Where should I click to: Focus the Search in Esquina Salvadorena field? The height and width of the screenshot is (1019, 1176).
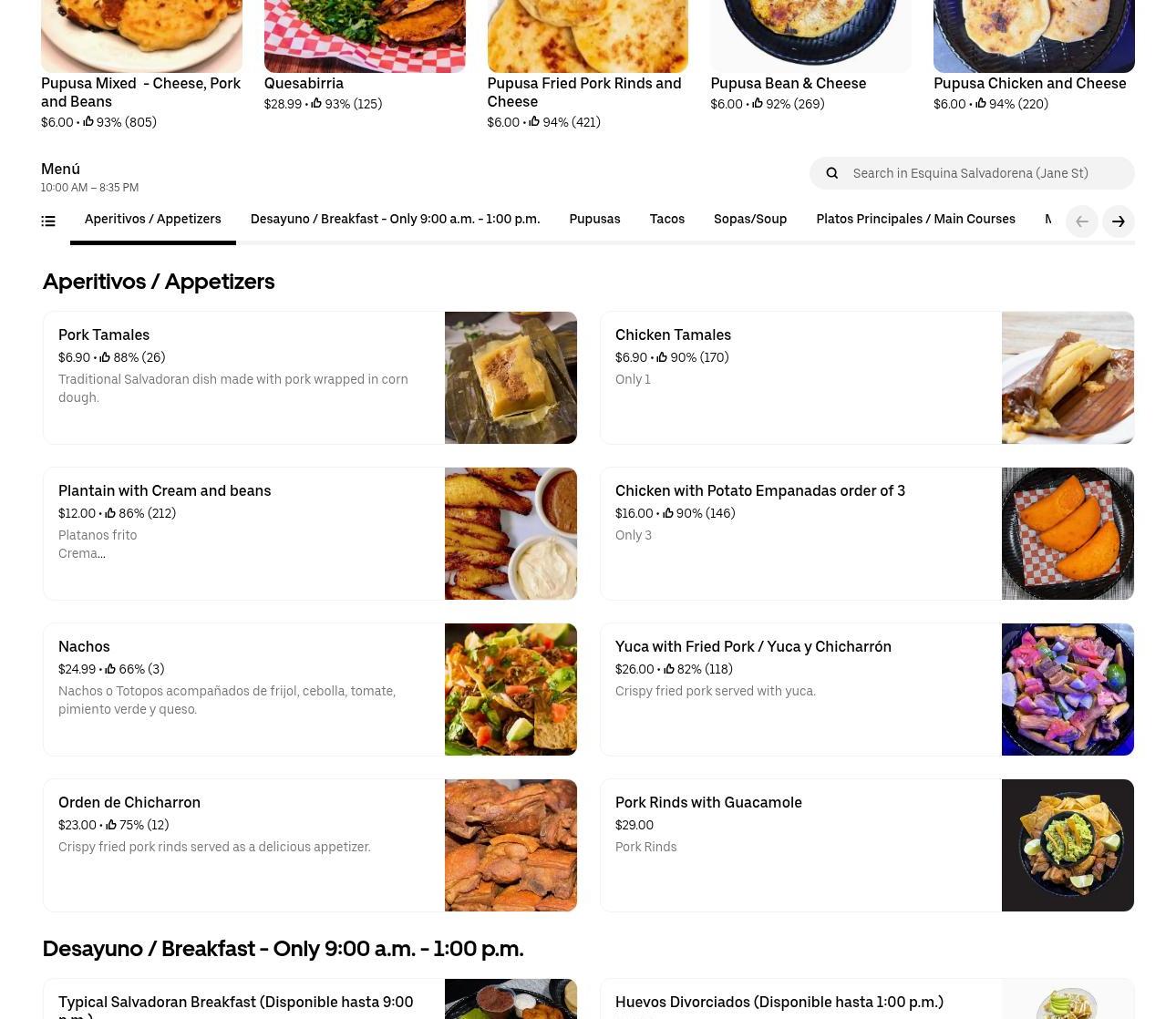click(972, 173)
